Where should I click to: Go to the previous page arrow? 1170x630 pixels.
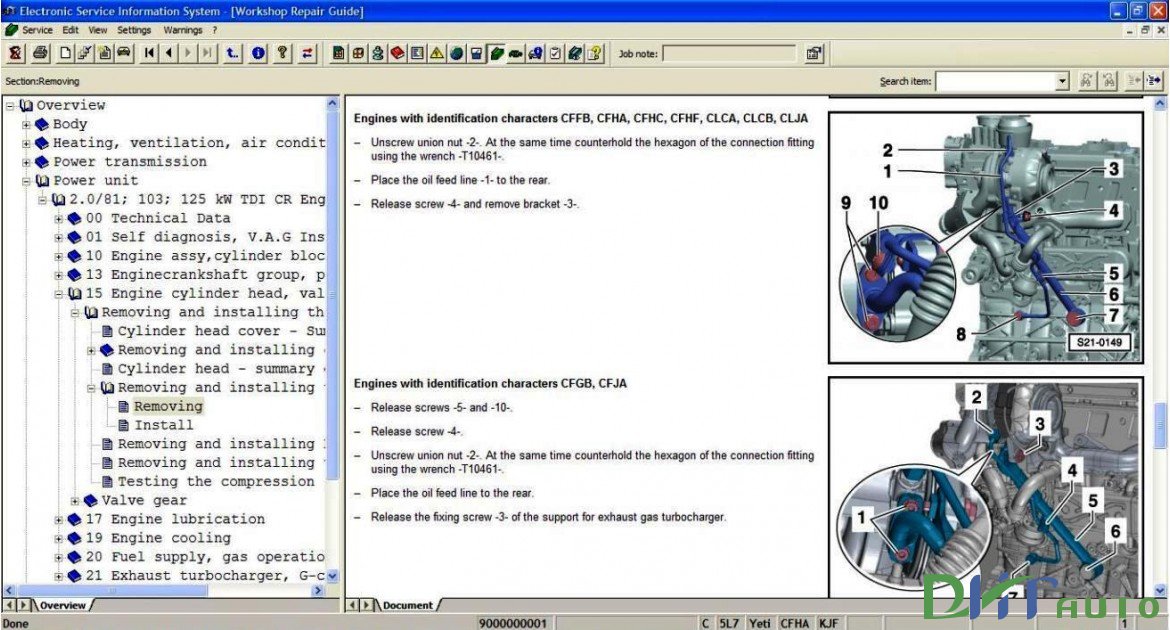click(x=169, y=53)
